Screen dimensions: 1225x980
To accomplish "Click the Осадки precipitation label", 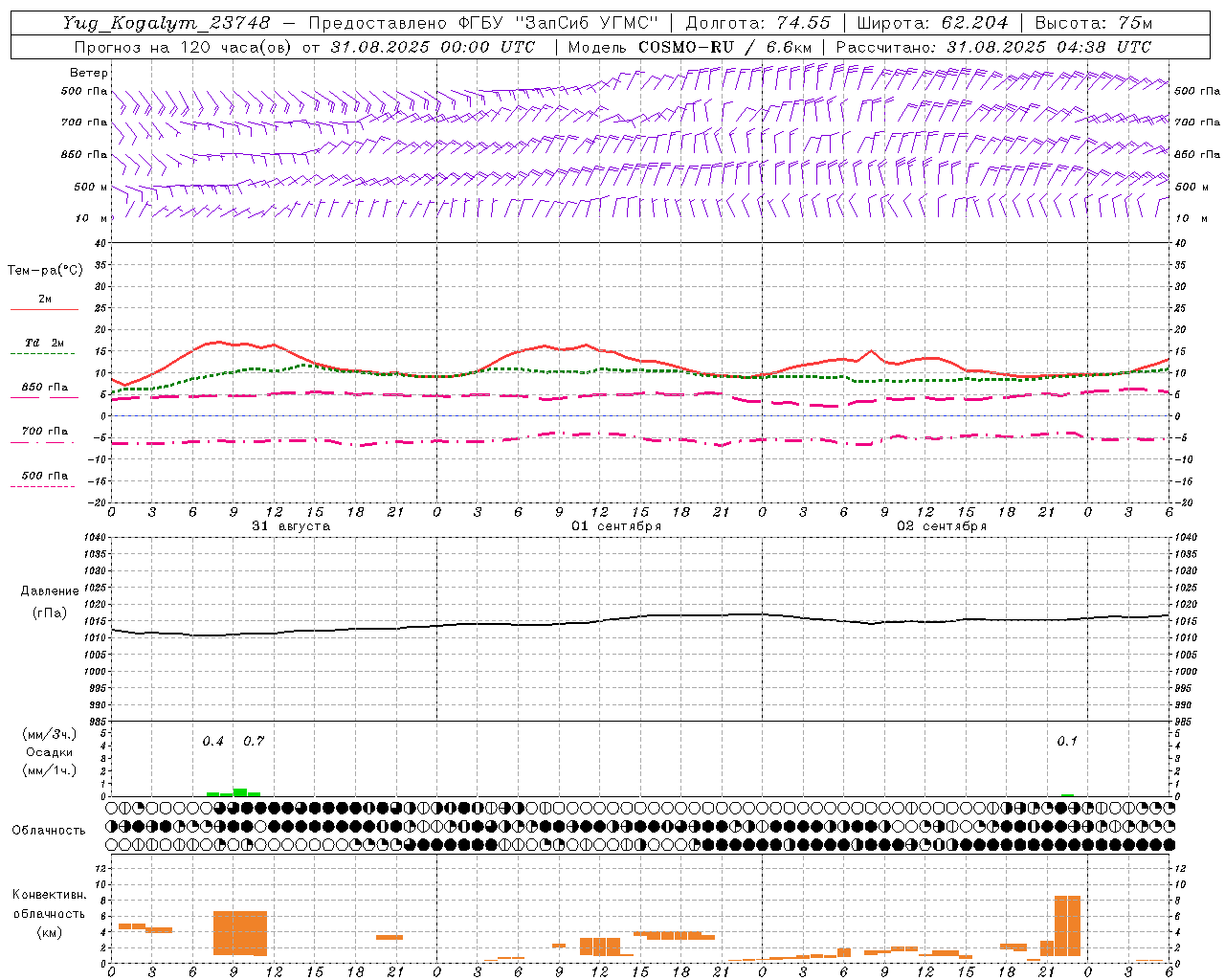I will click(x=50, y=752).
